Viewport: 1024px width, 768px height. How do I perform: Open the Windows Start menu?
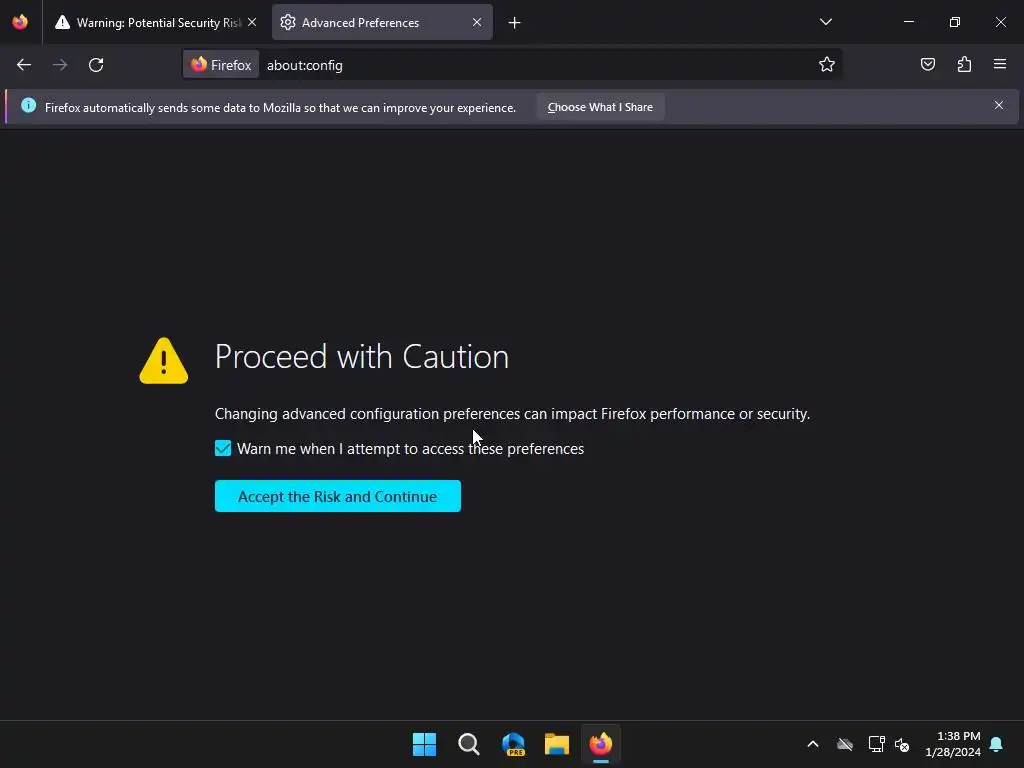424,744
